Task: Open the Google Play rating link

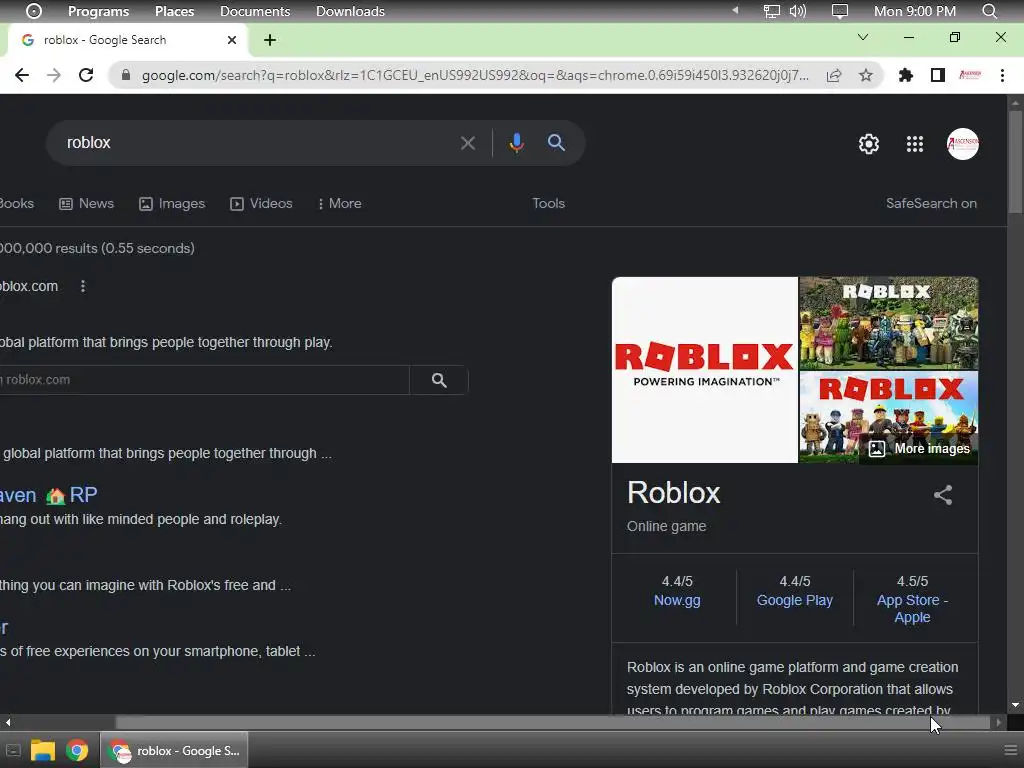Action: pos(794,600)
